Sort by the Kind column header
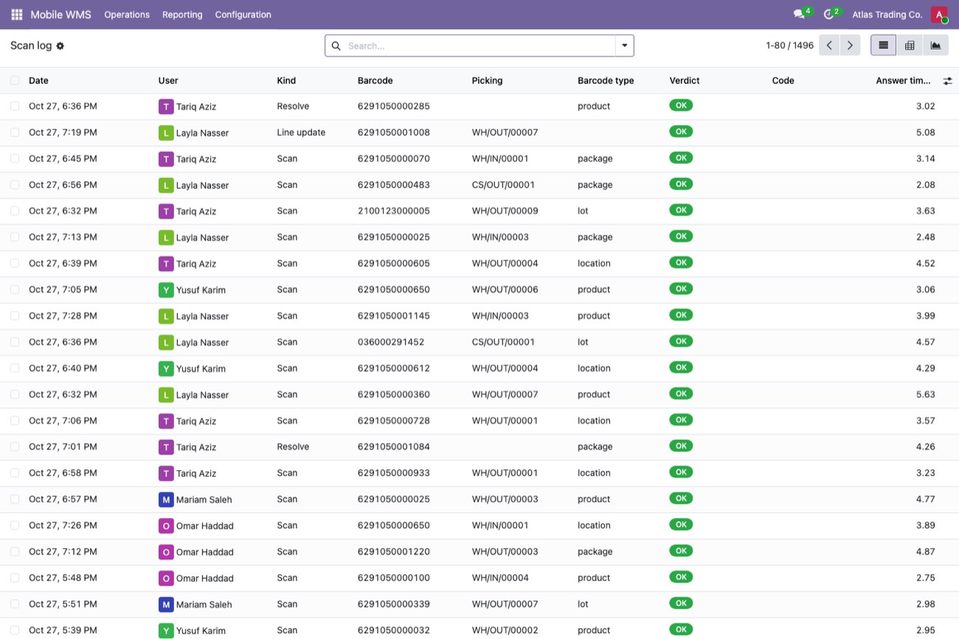The width and height of the screenshot is (959, 639). point(286,81)
